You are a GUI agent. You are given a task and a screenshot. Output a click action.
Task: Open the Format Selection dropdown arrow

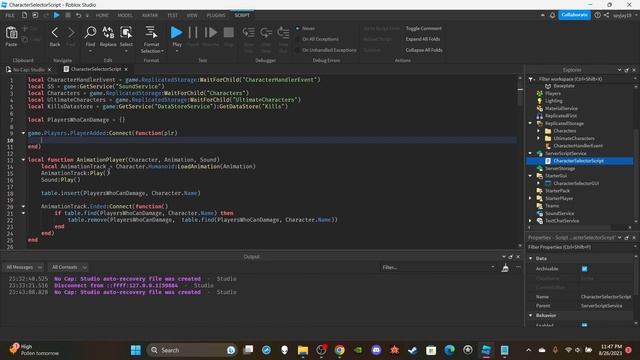(162, 51)
